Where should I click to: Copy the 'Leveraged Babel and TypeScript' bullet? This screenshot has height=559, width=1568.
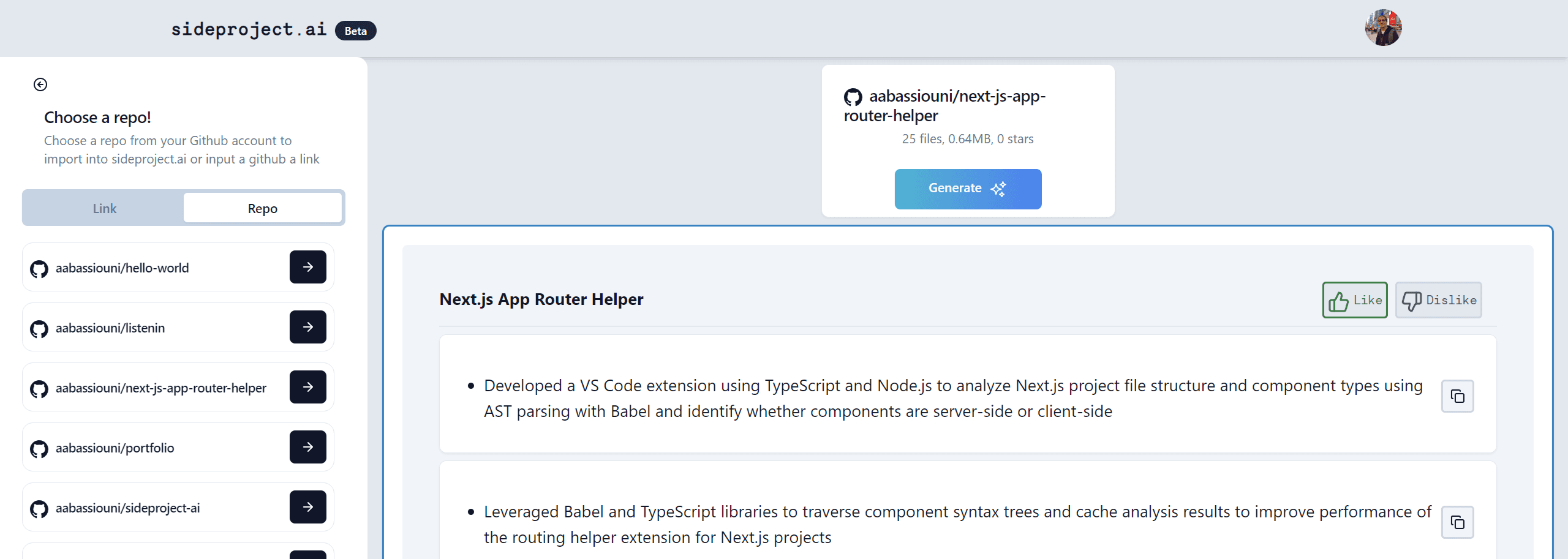pyautogui.click(x=1458, y=523)
